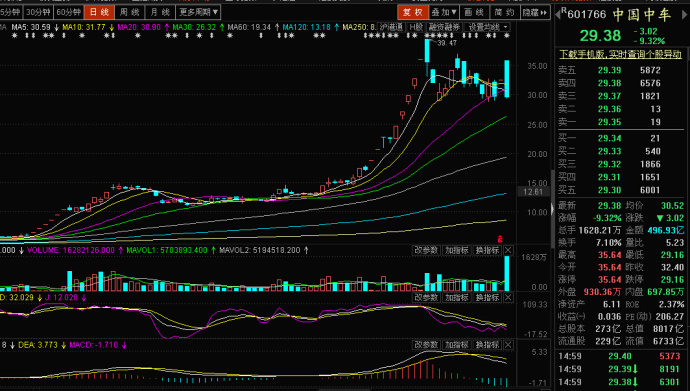Click 换指标 in the VOLUME panel

click(x=487, y=250)
